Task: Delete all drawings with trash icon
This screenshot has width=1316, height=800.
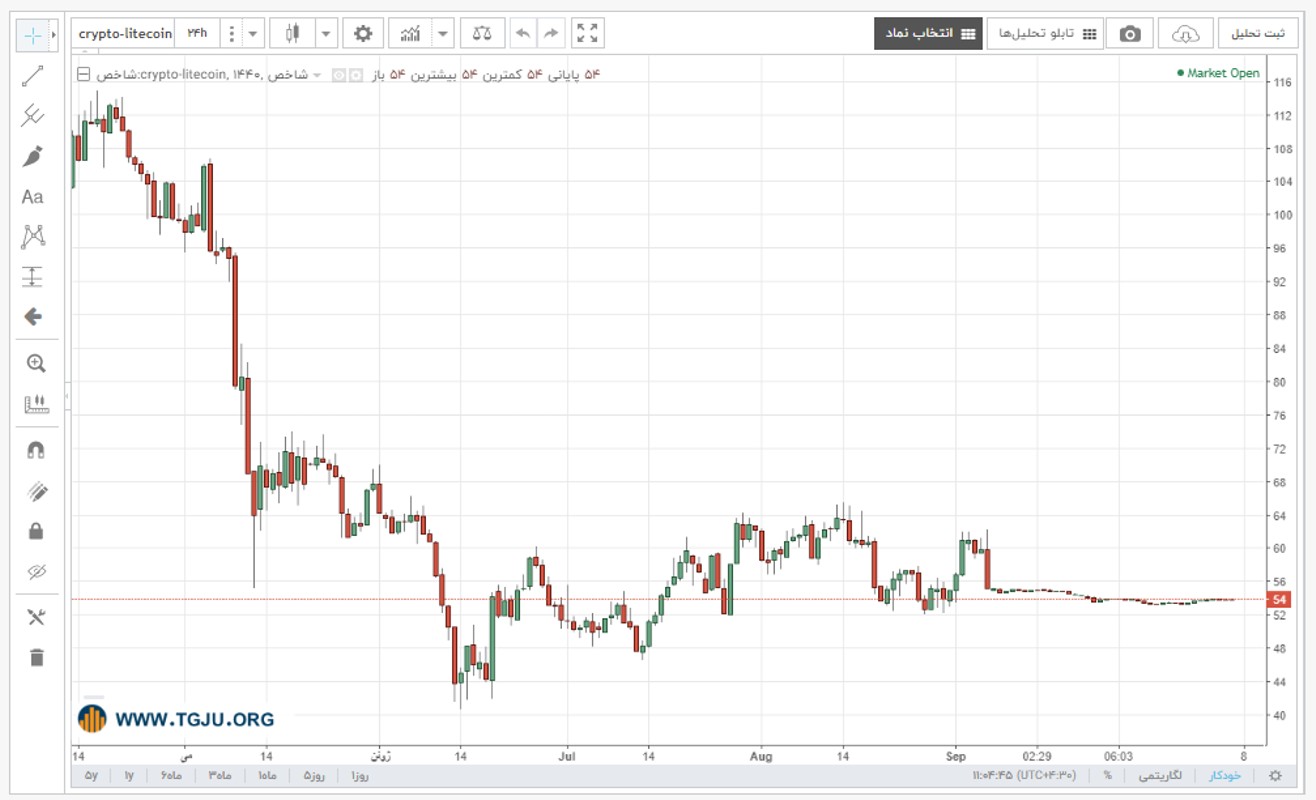Action: point(36,657)
